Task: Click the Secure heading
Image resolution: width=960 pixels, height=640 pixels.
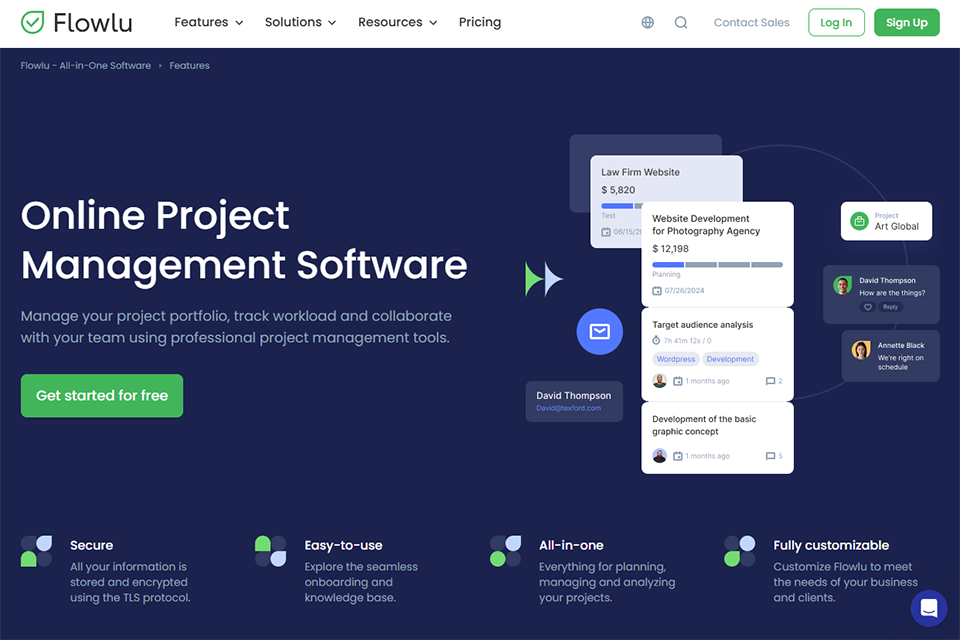Action: pyautogui.click(x=92, y=545)
